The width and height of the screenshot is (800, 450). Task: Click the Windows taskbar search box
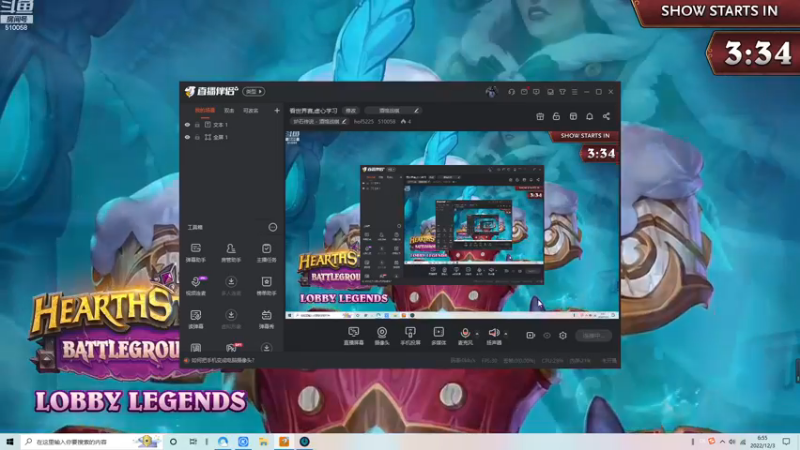pos(91,442)
